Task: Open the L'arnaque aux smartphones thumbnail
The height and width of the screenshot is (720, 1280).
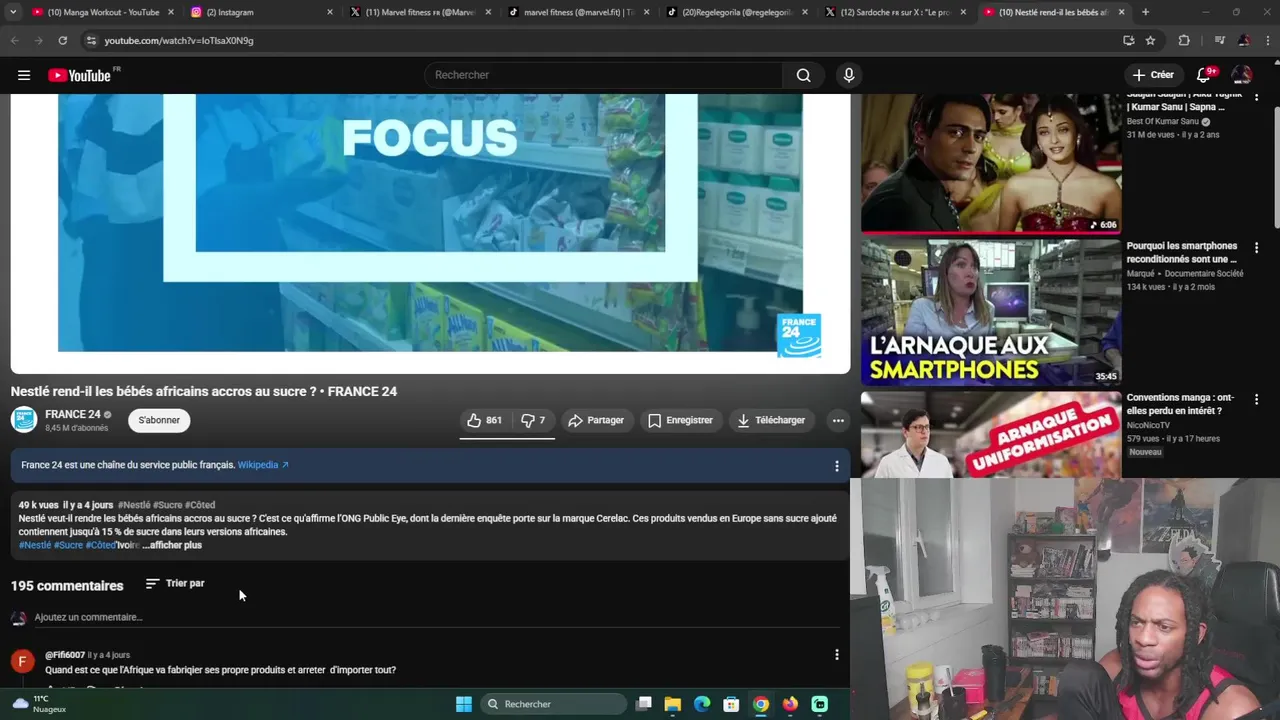Action: point(991,312)
